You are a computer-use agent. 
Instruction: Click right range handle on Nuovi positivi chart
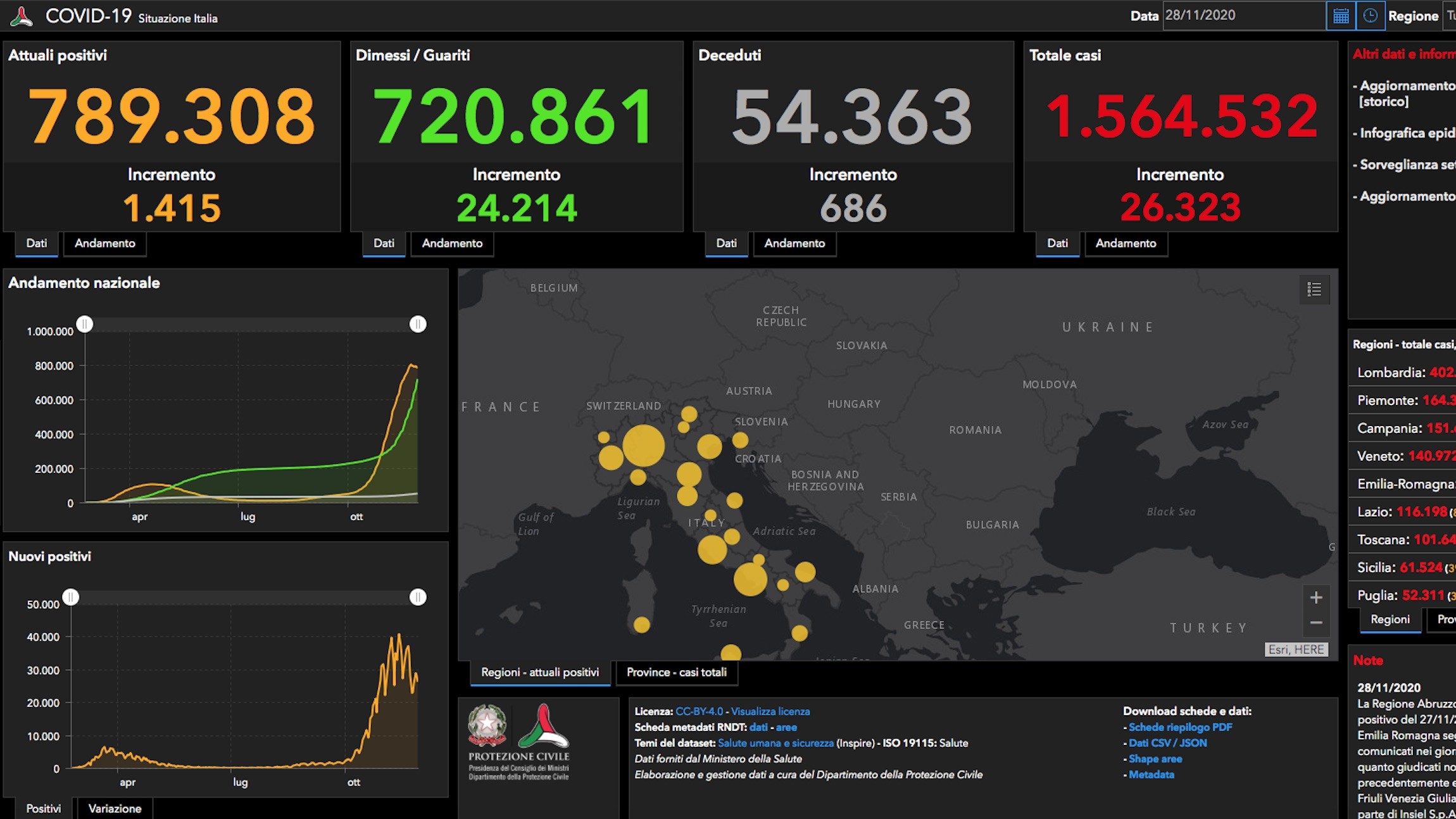coord(418,597)
